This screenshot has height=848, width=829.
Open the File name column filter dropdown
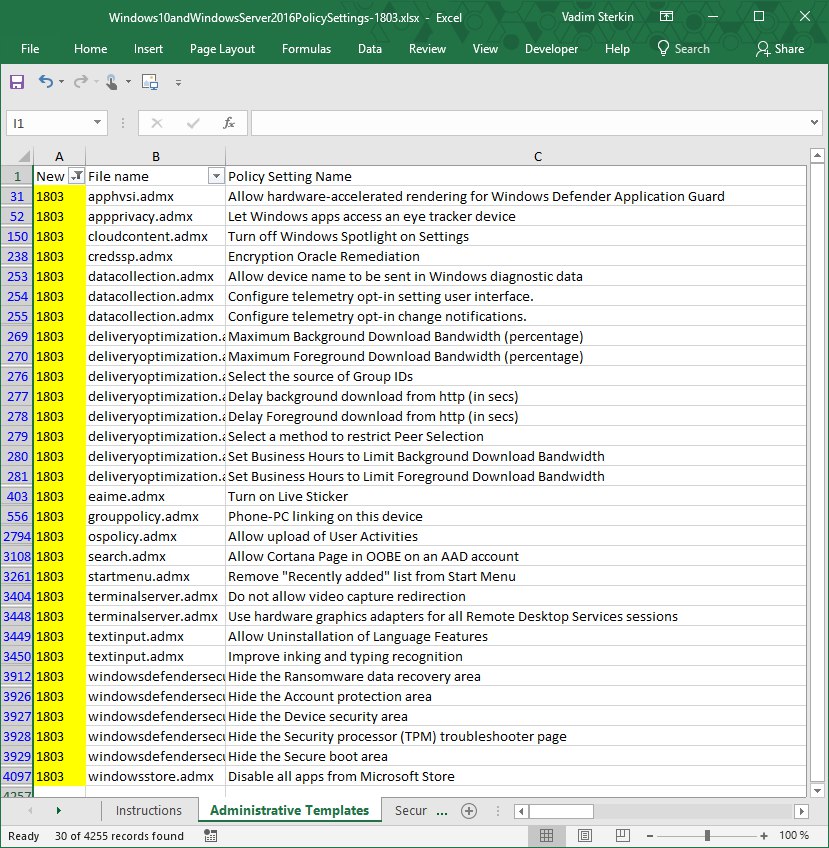[216, 176]
